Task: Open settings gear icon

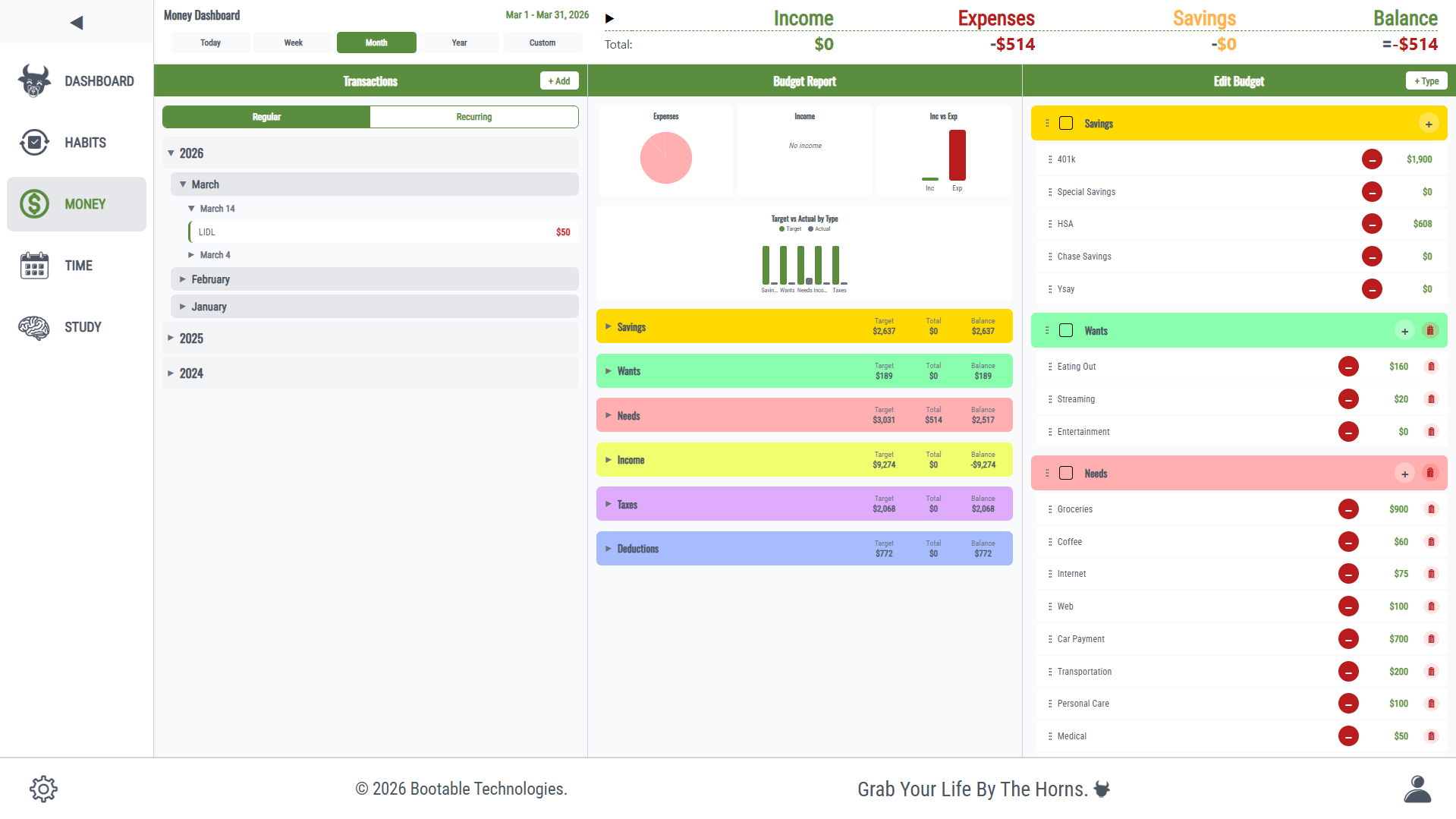Action: (43, 789)
